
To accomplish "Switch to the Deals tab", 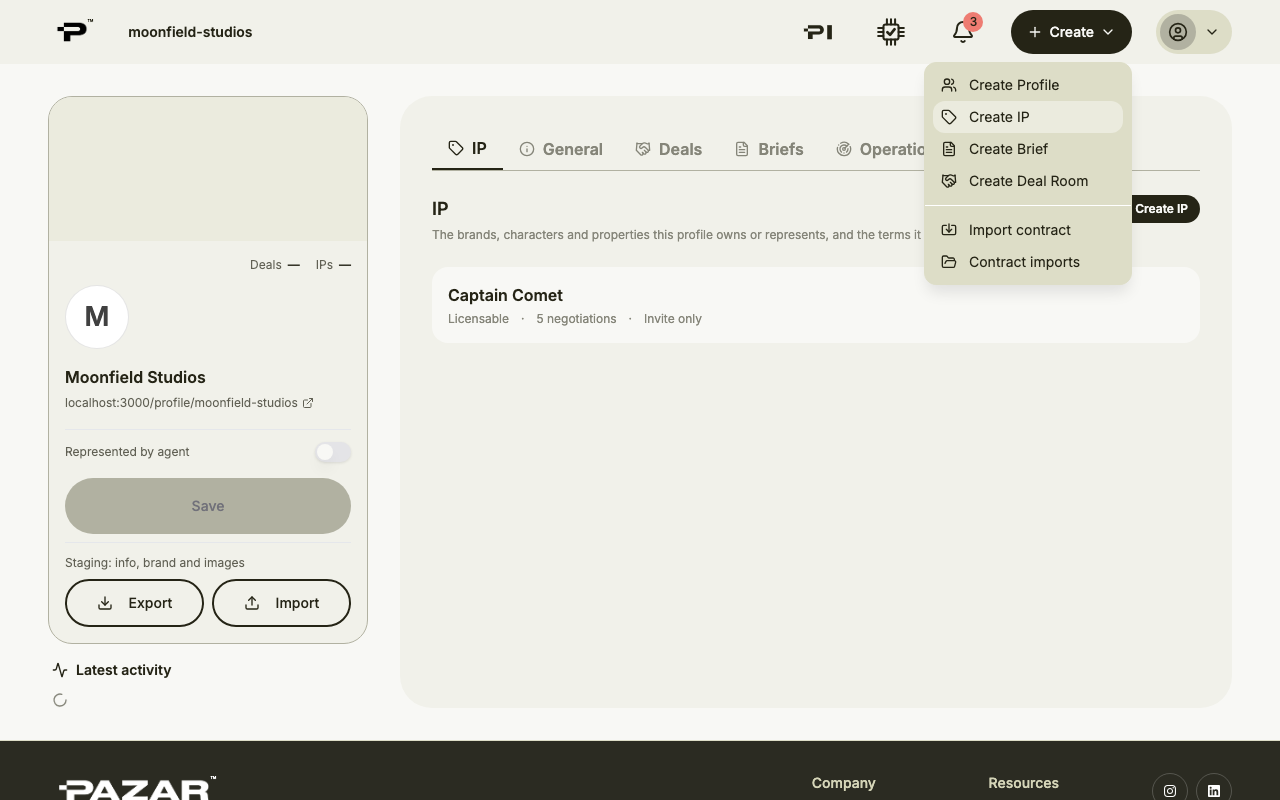I will pyautogui.click(x=669, y=149).
